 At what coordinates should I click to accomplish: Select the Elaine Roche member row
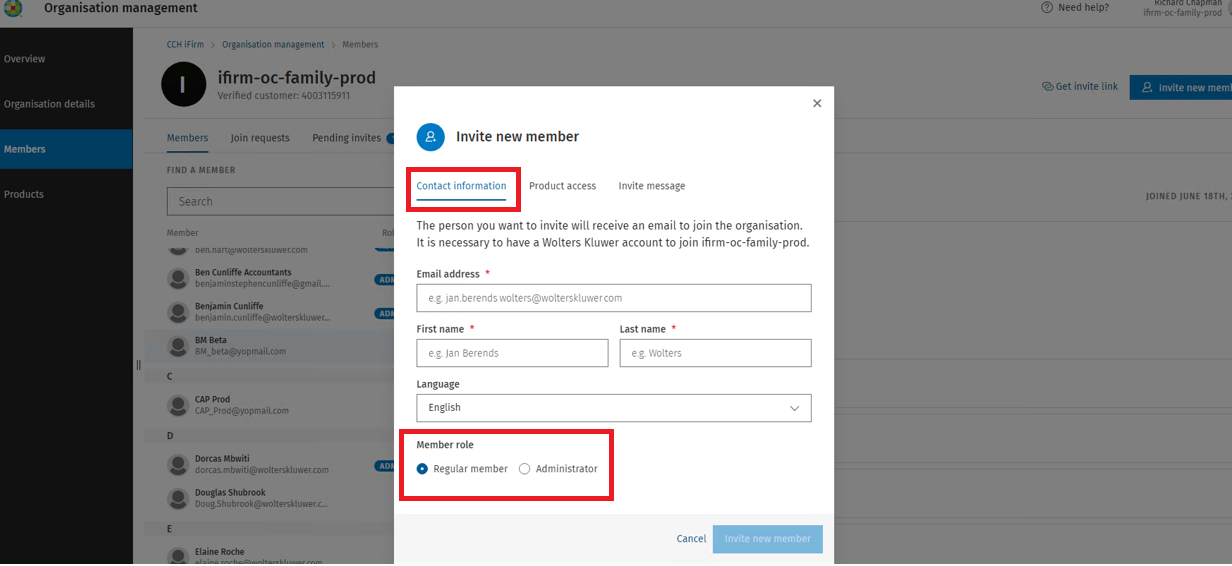click(270, 556)
